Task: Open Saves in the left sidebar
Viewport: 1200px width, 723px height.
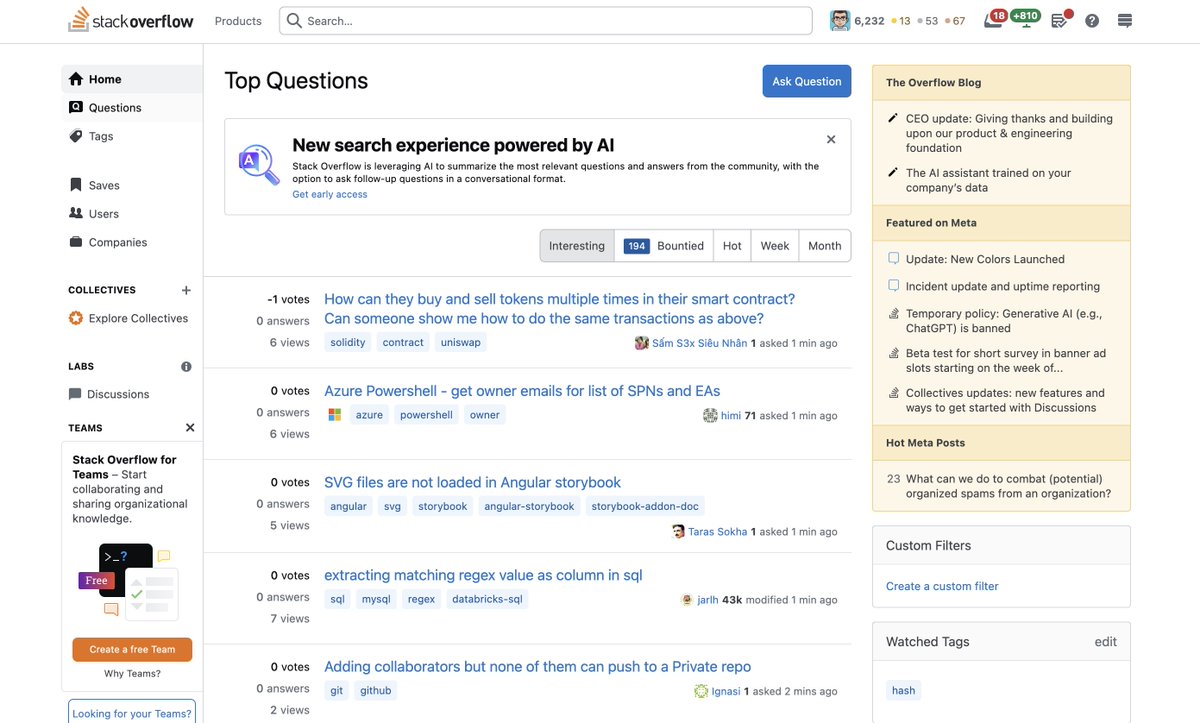Action: tap(133, 185)
